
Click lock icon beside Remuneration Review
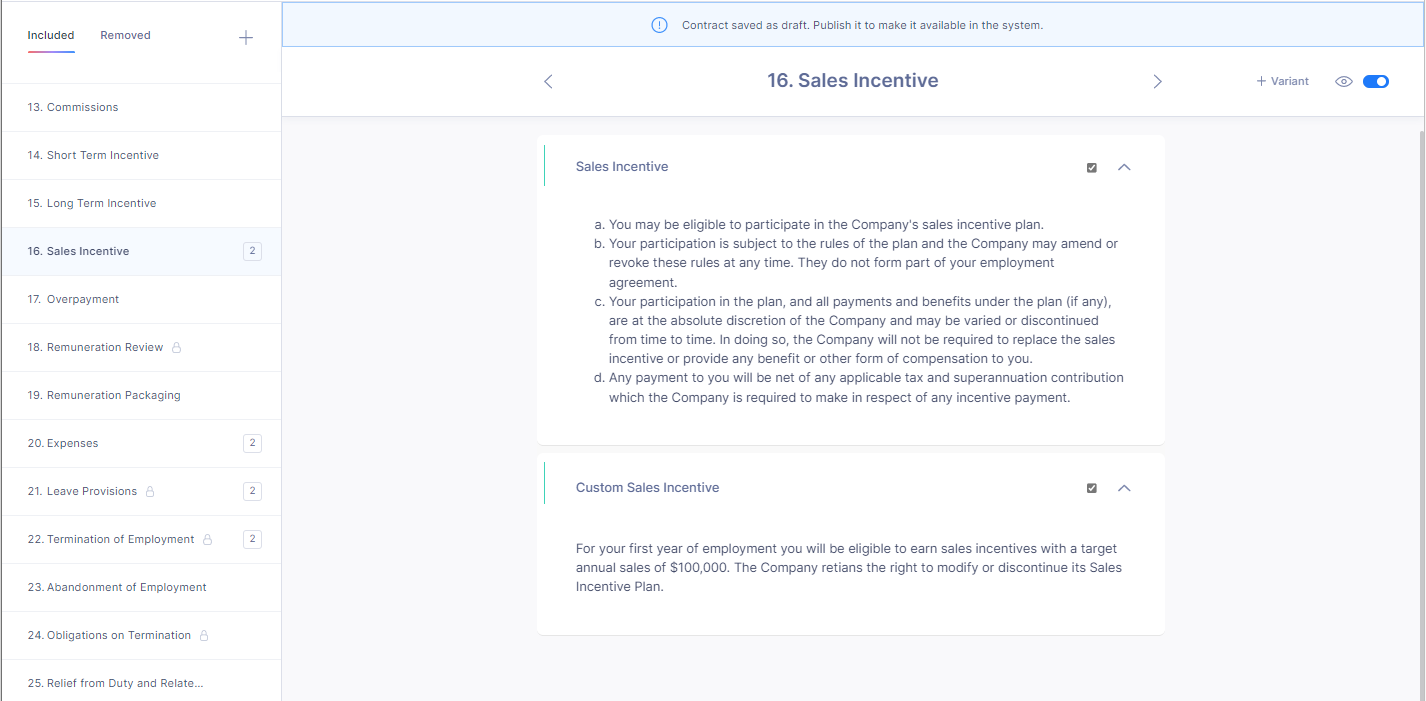tap(177, 348)
